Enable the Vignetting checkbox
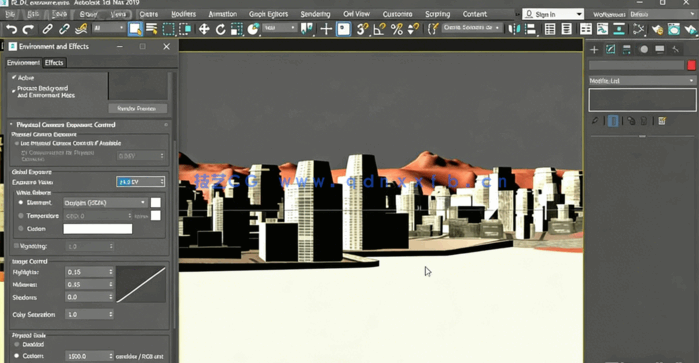The image size is (699, 363). coord(16,246)
